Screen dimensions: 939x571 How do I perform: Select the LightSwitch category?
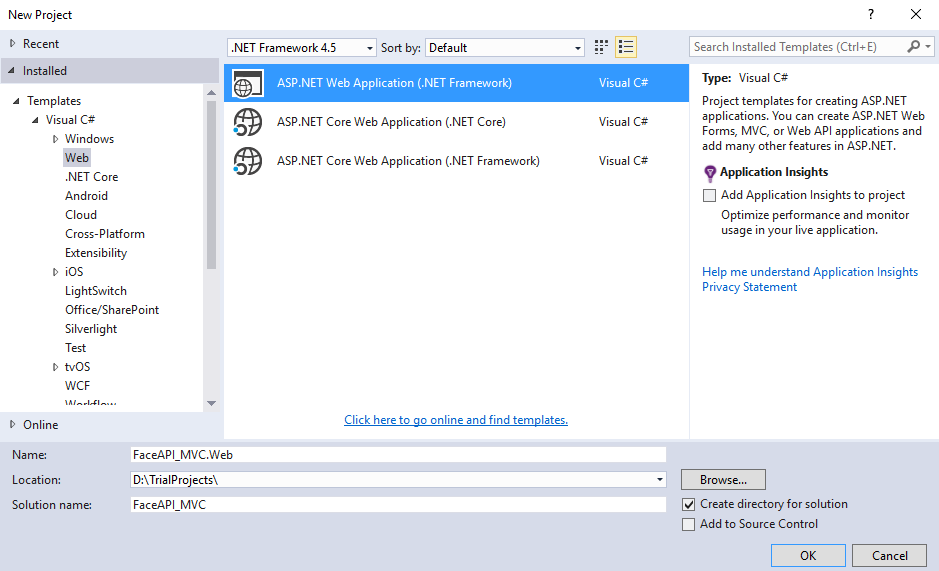click(x=96, y=291)
